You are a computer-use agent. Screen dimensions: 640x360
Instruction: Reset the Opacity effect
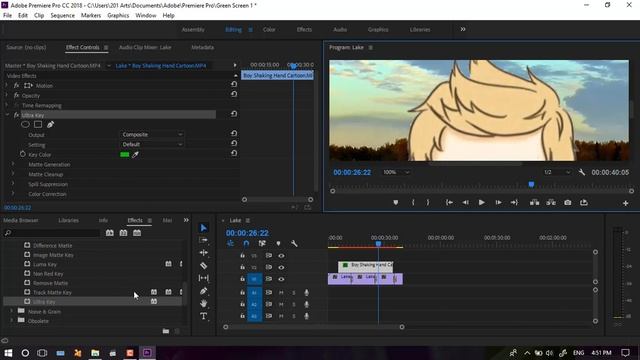point(233,94)
